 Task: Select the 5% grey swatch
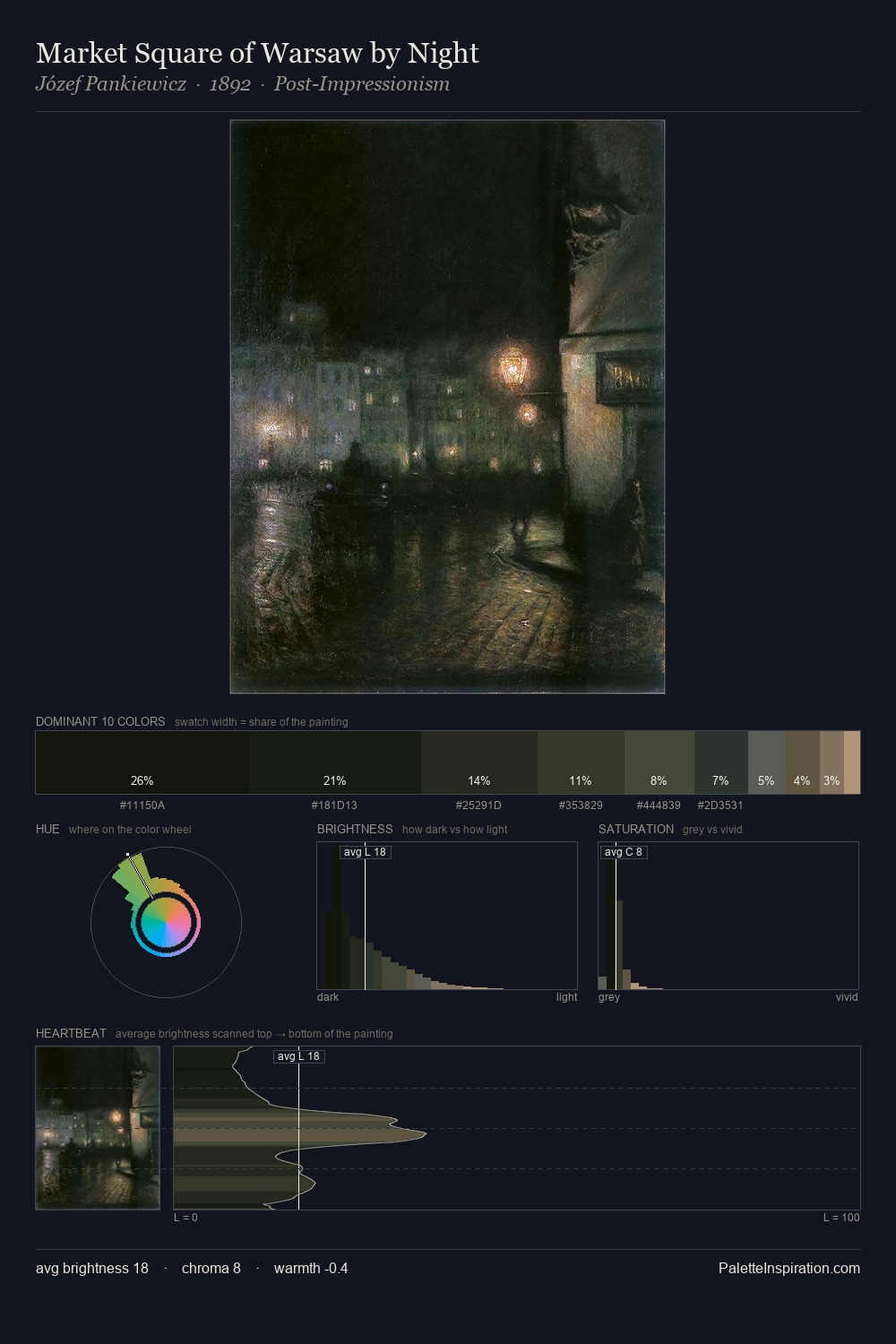(x=767, y=762)
